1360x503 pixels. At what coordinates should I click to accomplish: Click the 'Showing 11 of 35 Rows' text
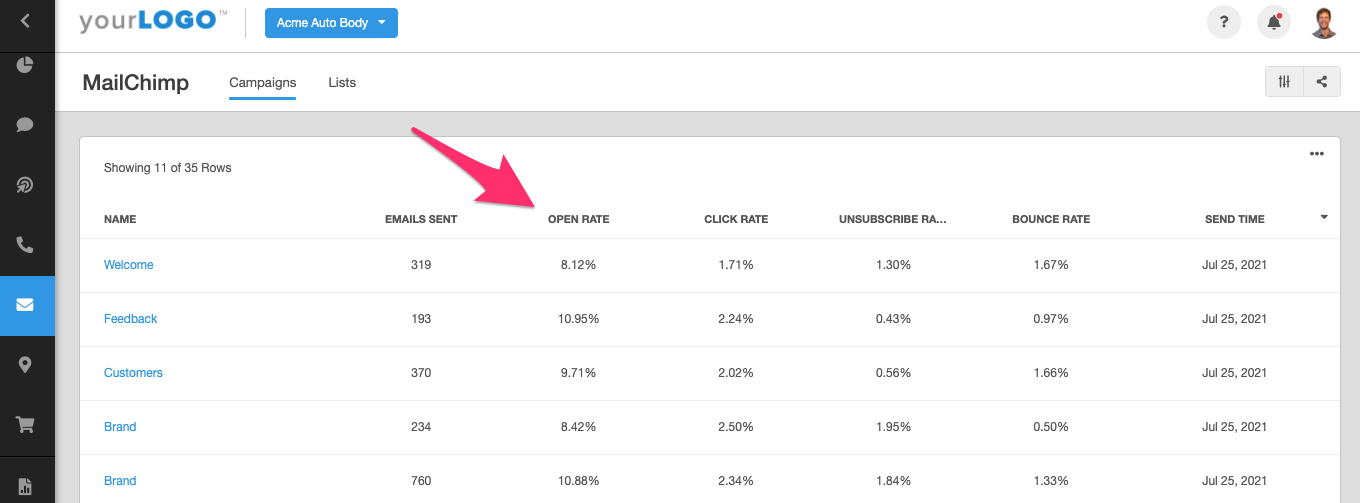(x=168, y=168)
